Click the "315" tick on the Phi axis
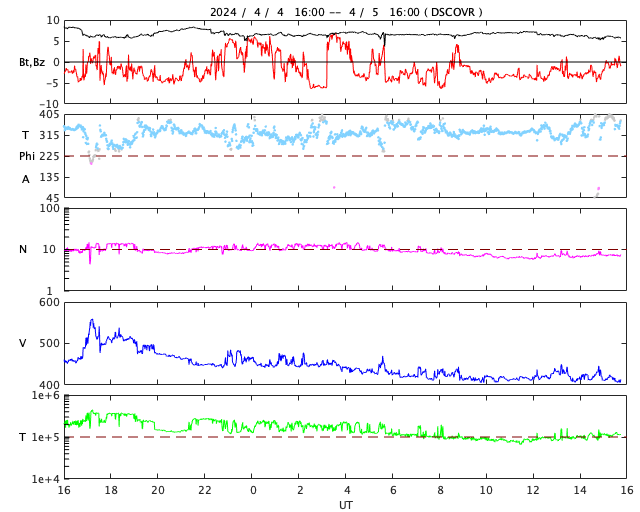Viewport: 640px width, 512px height. click(49, 135)
